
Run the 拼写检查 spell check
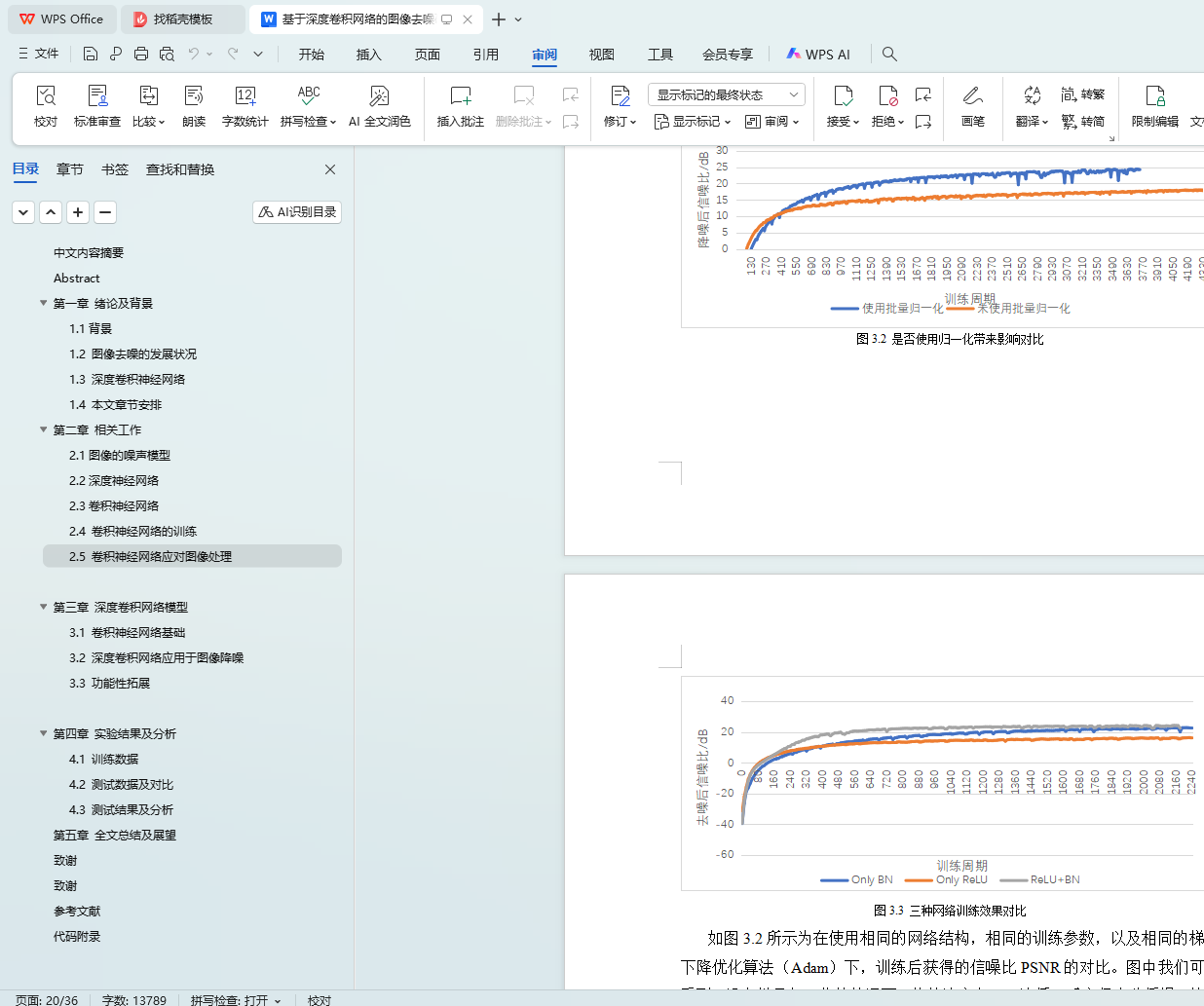[308, 106]
